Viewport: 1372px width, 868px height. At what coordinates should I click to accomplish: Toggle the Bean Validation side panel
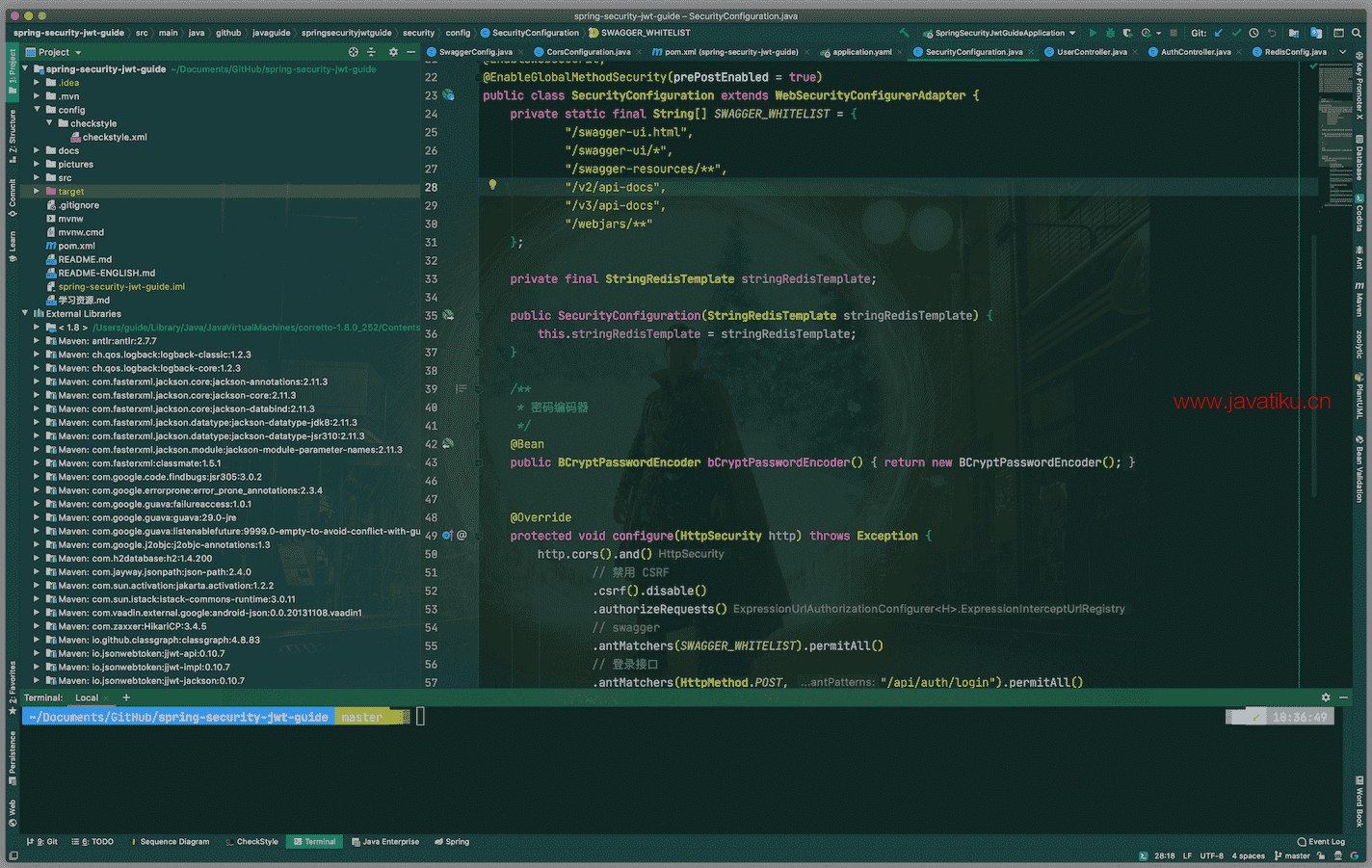(1359, 469)
